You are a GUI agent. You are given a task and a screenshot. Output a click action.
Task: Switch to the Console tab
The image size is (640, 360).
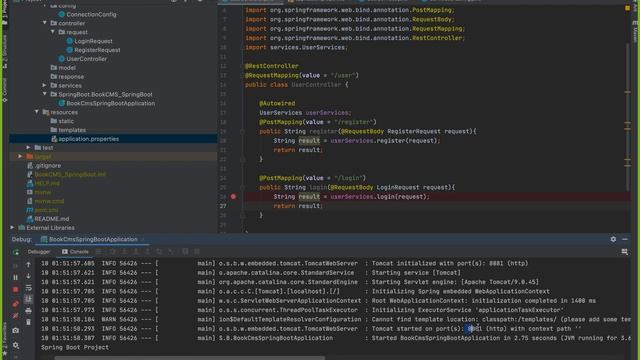[x=75, y=252]
